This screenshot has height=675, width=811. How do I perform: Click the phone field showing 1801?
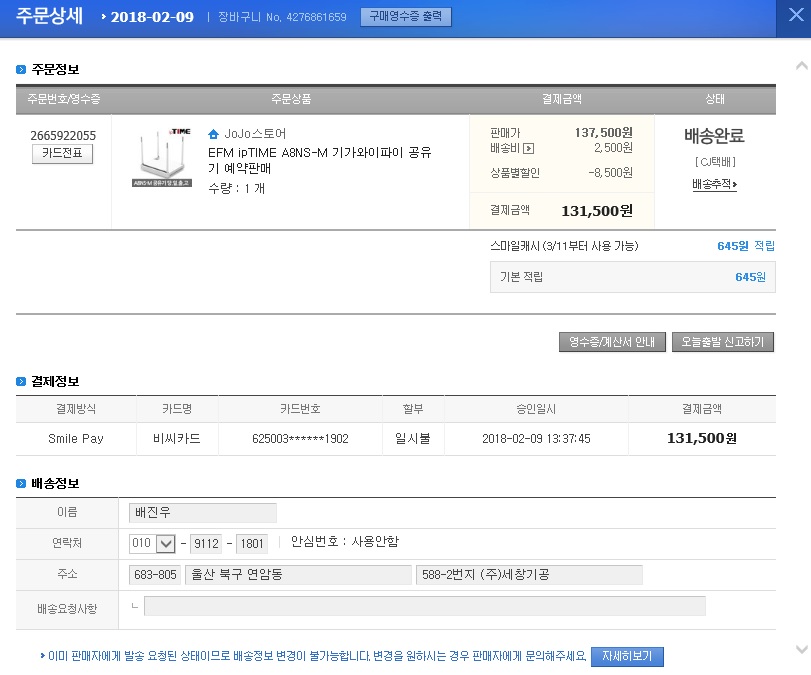[x=252, y=544]
